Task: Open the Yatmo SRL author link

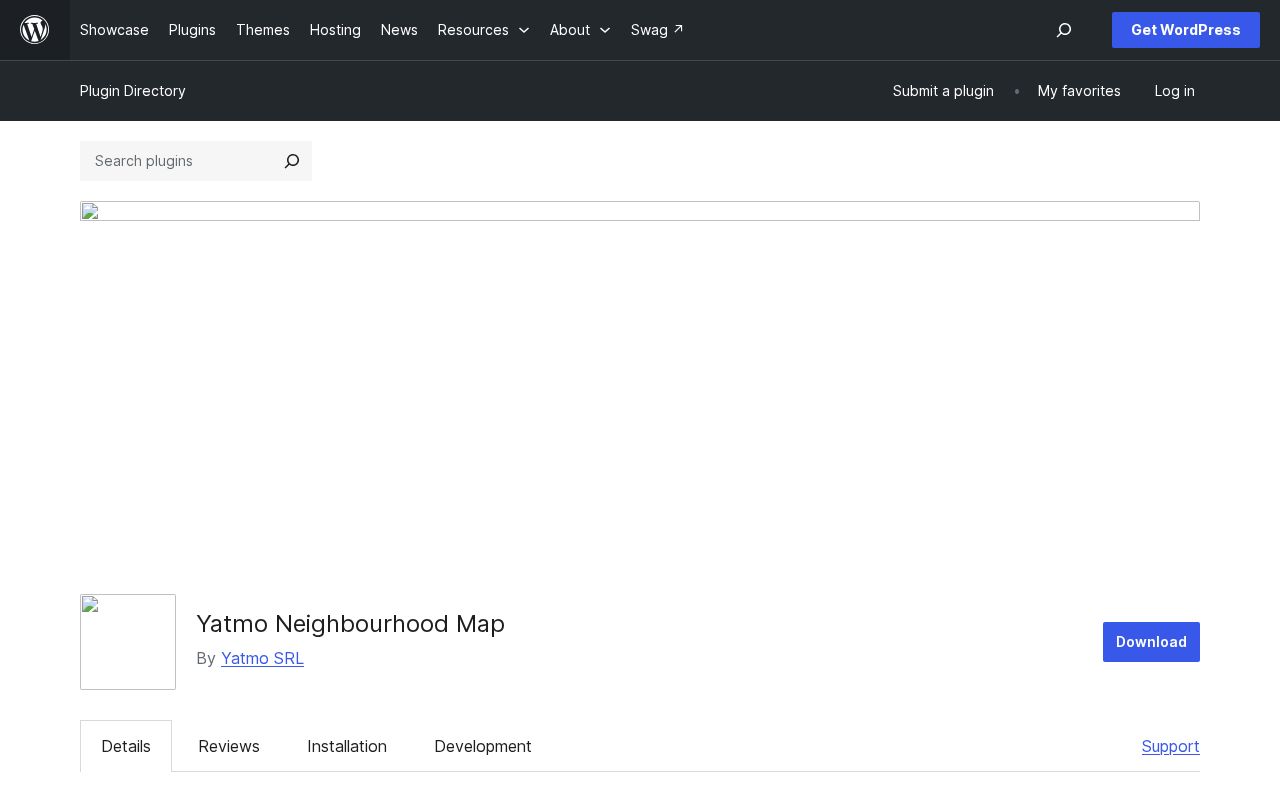Action: click(262, 658)
